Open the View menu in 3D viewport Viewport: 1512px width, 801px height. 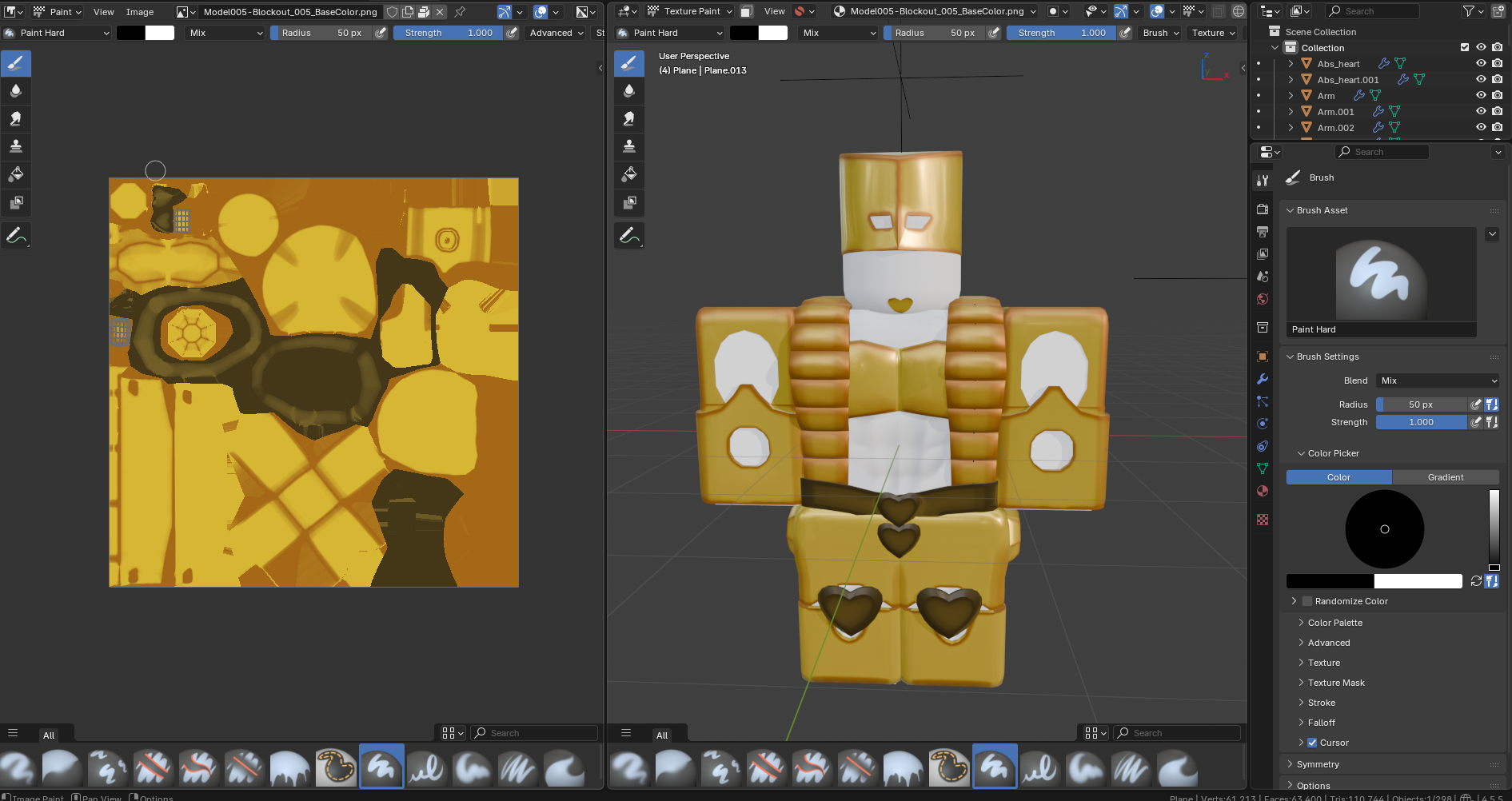(774, 11)
